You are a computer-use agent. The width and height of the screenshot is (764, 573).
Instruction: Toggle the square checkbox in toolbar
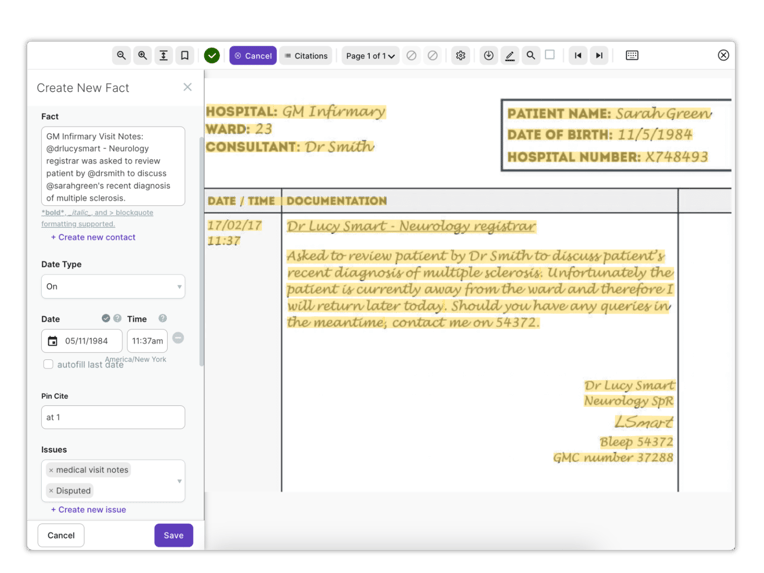[x=550, y=55]
